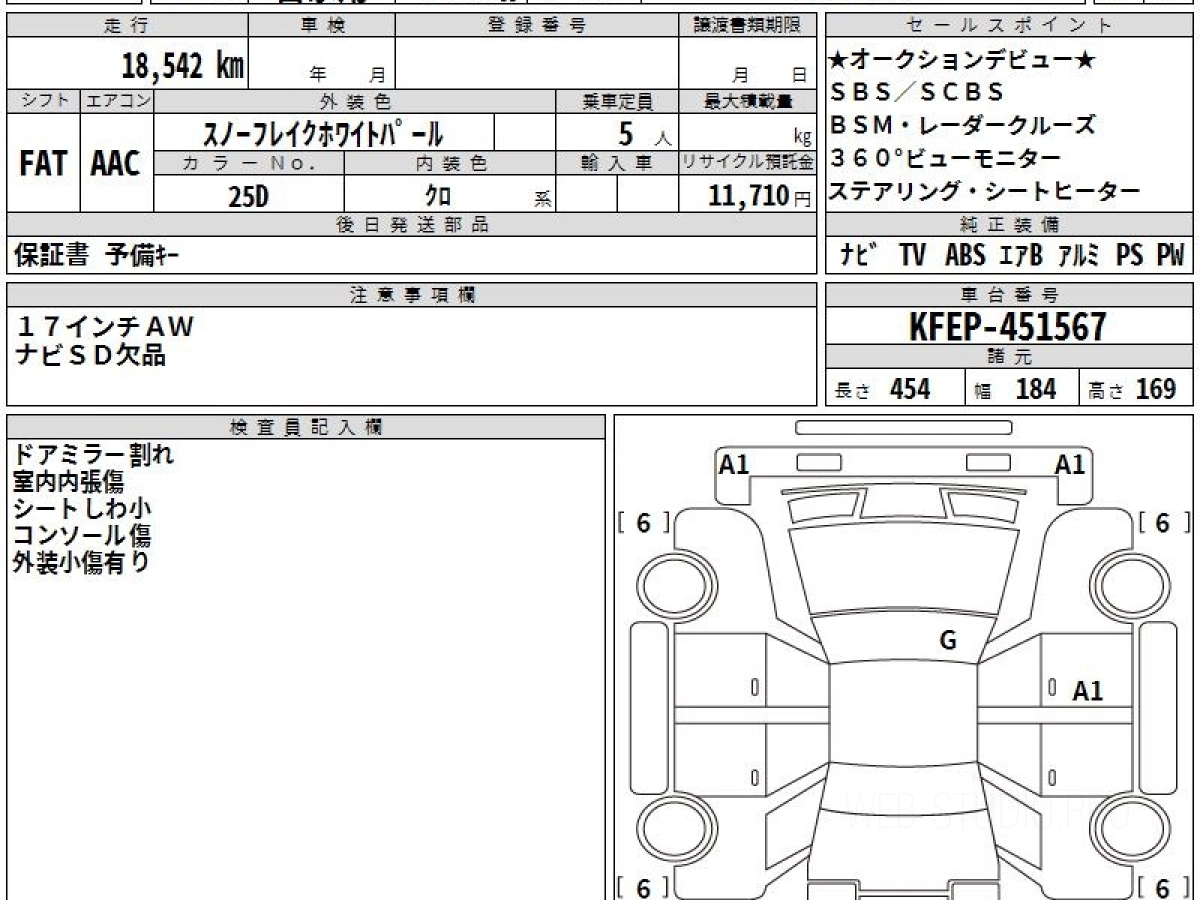Click the "エアコン" label
The image size is (1200, 900).
[117, 101]
